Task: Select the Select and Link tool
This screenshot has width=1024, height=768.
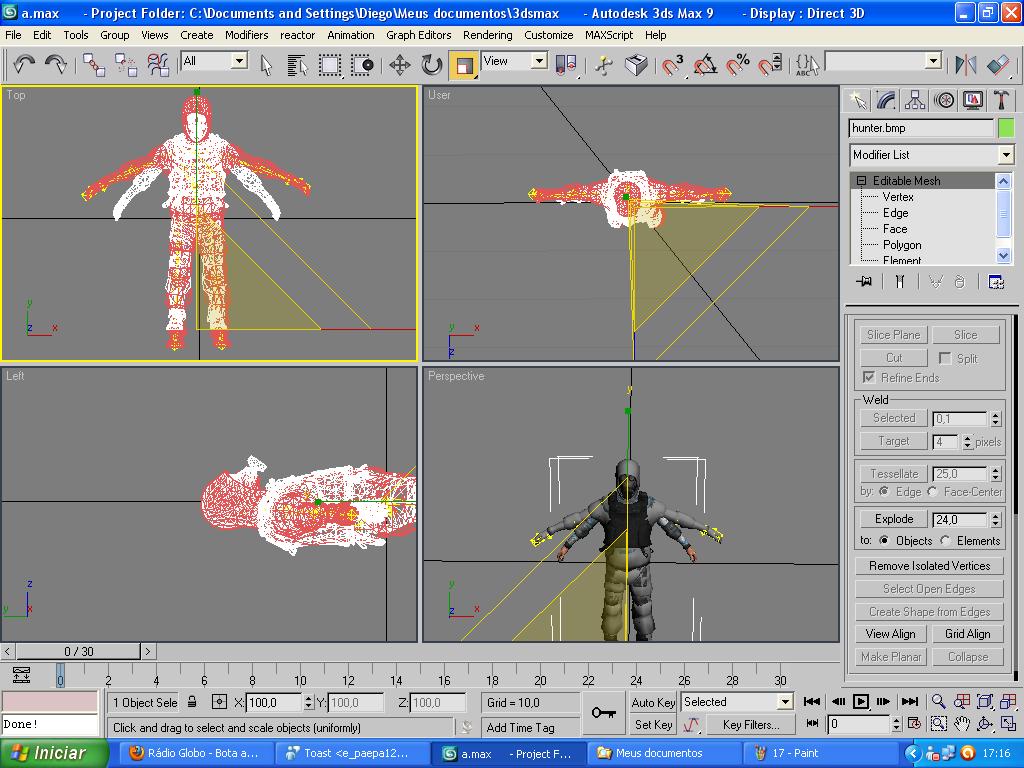Action: (x=93, y=65)
